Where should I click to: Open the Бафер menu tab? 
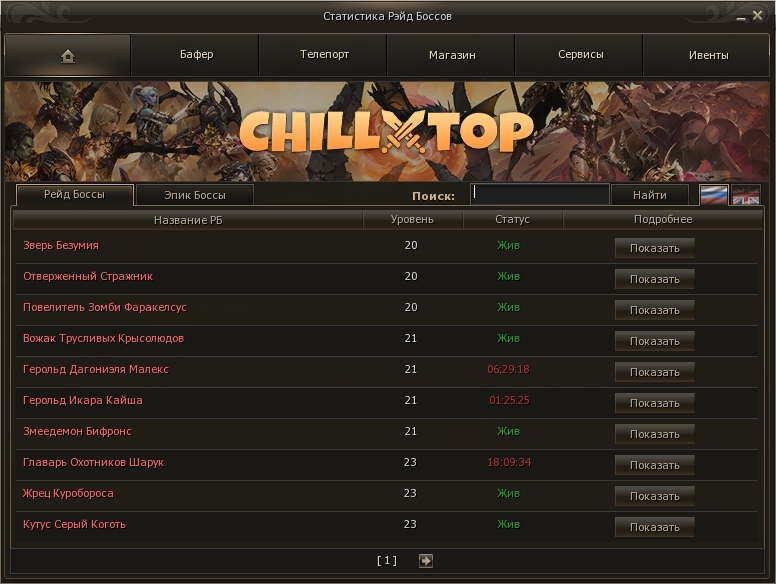[196, 55]
